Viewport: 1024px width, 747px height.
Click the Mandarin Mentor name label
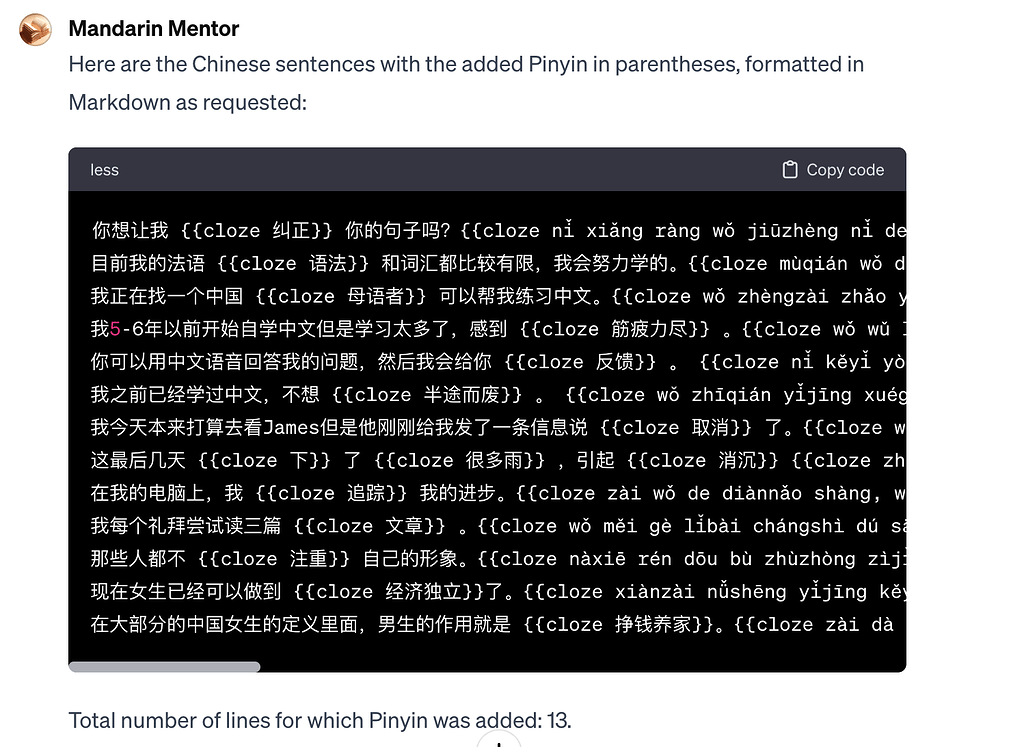(153, 29)
